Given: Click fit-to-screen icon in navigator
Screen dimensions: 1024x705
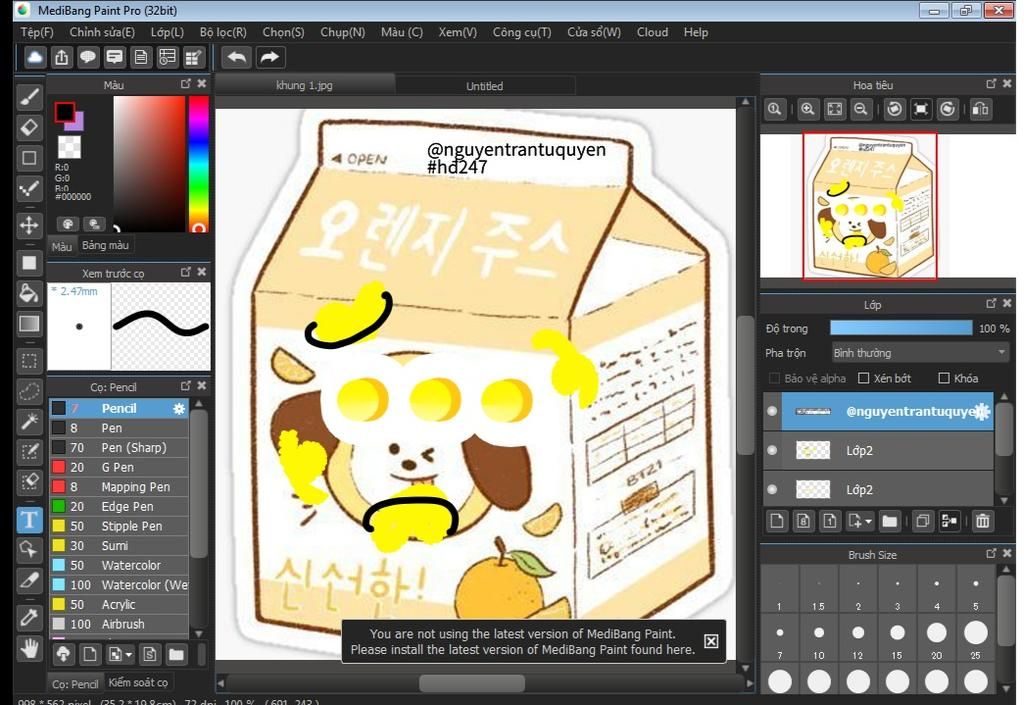Looking at the screenshot, I should click(x=835, y=109).
